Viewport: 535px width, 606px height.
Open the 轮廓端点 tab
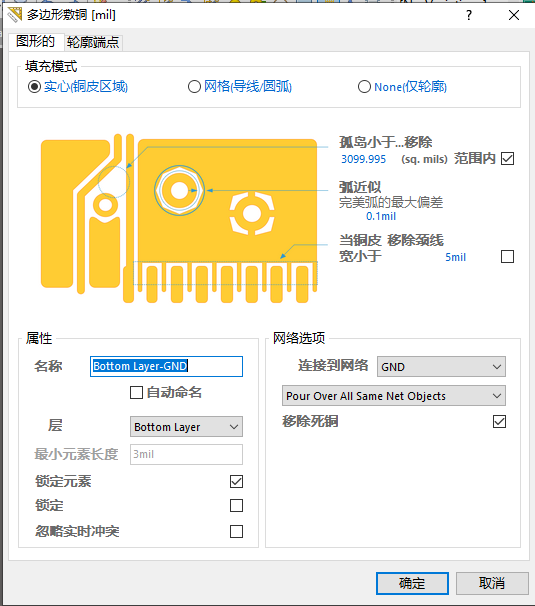pyautogui.click(x=93, y=42)
